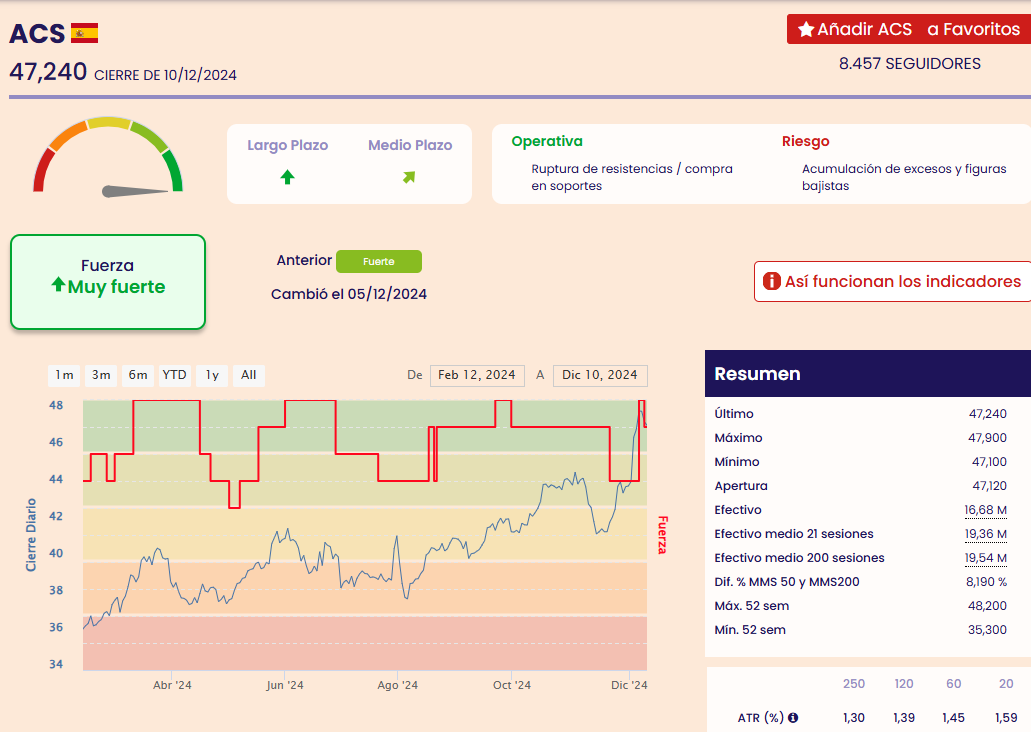Screen dimensions: 1031x732
Task: Click the Efectivo value 16,68 M
Action: click(985, 510)
